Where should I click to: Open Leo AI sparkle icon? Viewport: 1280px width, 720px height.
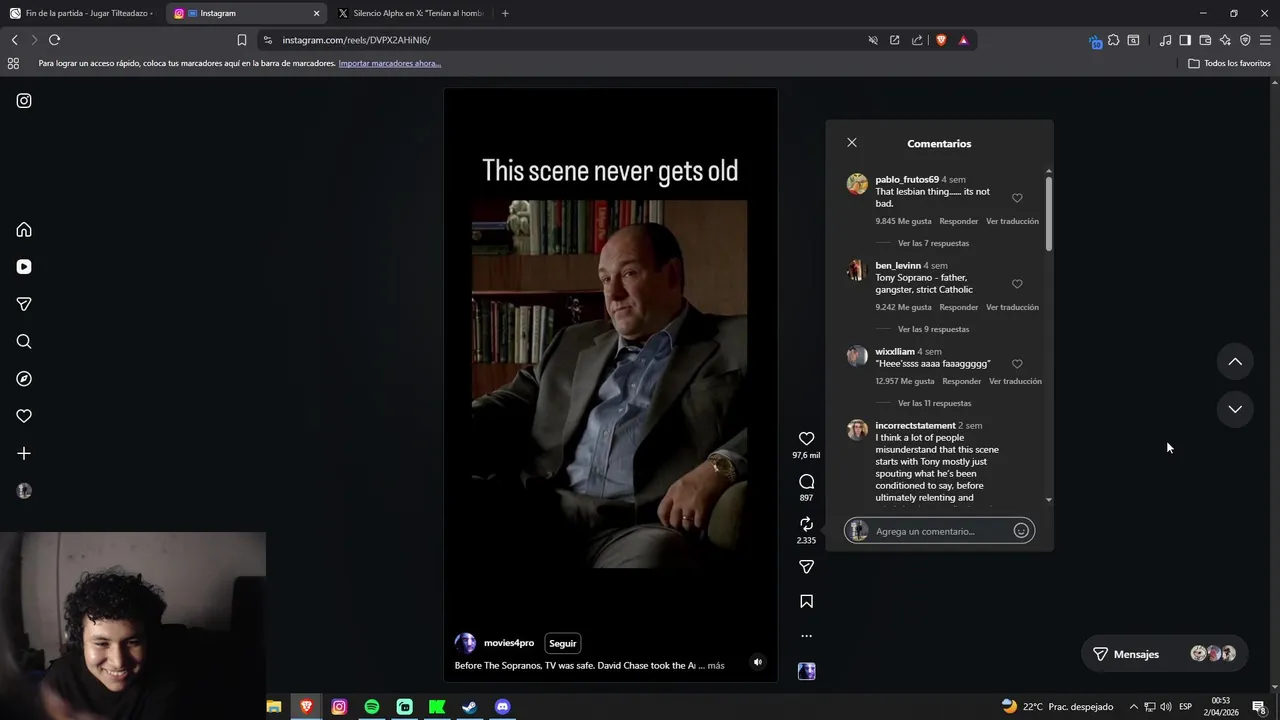(1225, 40)
